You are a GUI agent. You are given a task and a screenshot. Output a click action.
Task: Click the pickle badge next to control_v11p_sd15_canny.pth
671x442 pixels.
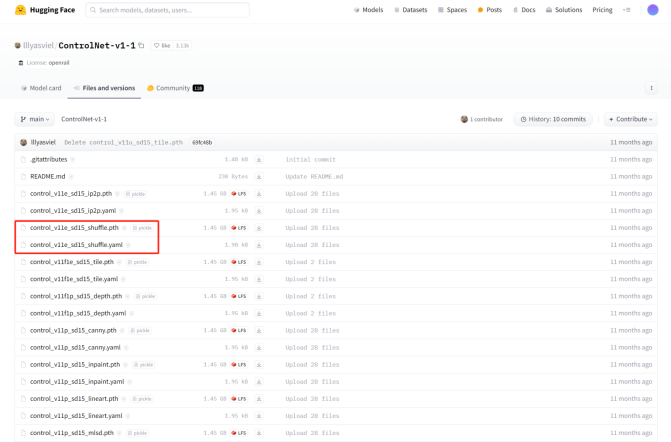pos(140,330)
